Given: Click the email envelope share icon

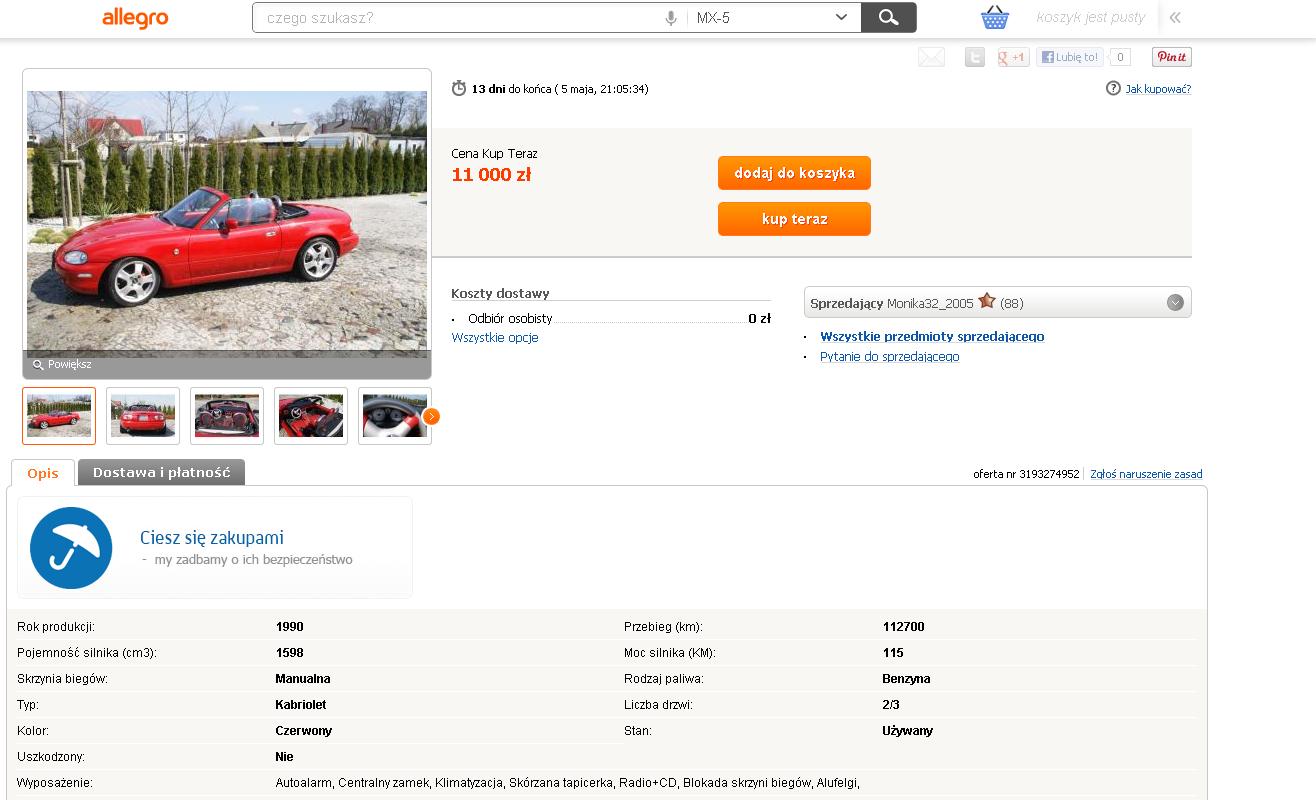Looking at the screenshot, I should [x=931, y=57].
